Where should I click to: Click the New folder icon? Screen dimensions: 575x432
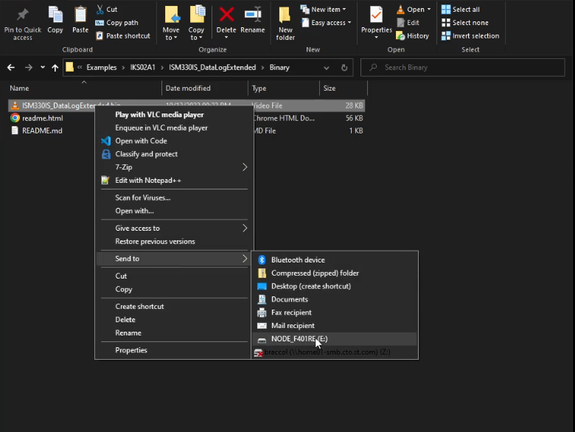[x=285, y=15]
